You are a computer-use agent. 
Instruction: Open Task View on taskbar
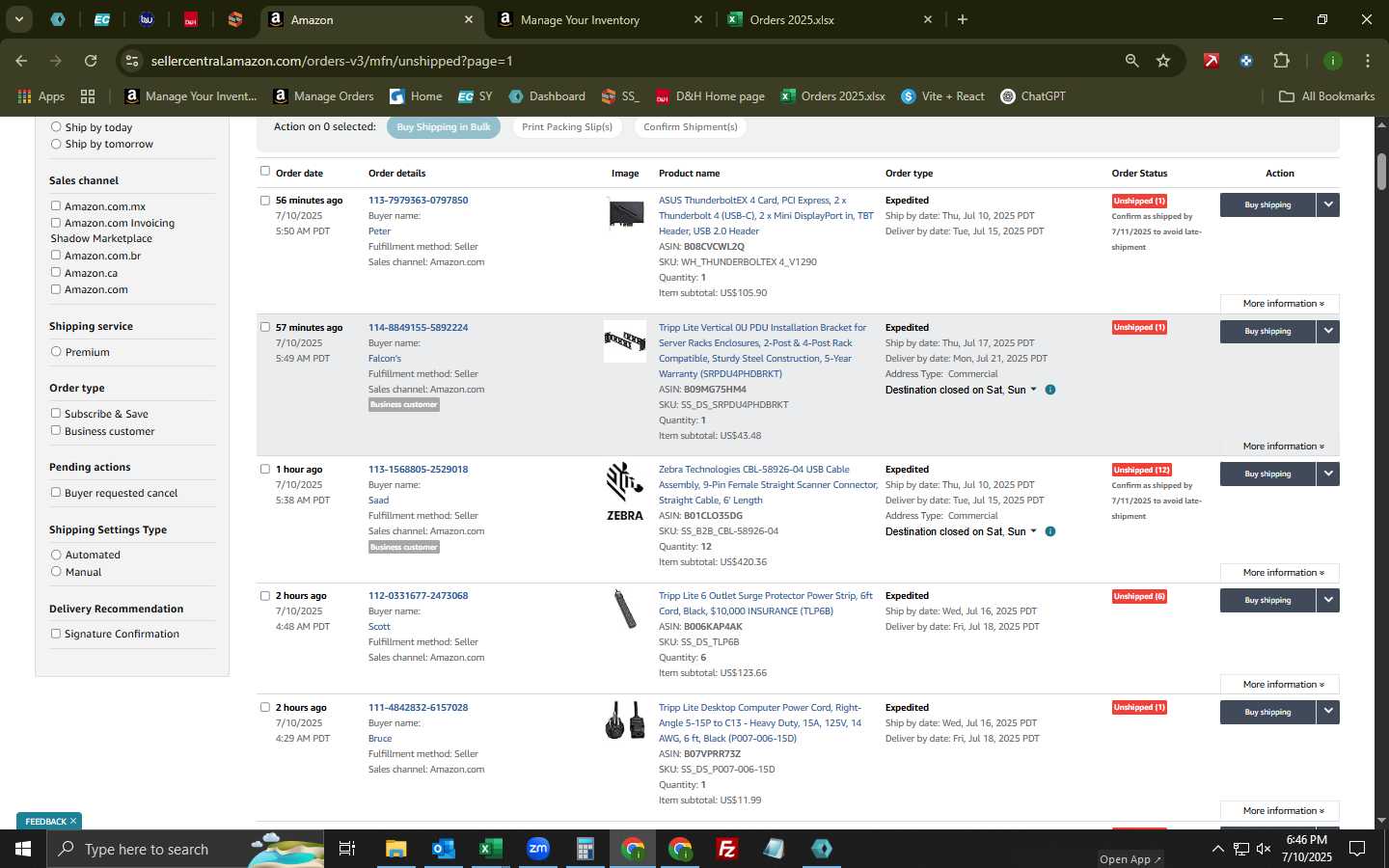(347, 849)
